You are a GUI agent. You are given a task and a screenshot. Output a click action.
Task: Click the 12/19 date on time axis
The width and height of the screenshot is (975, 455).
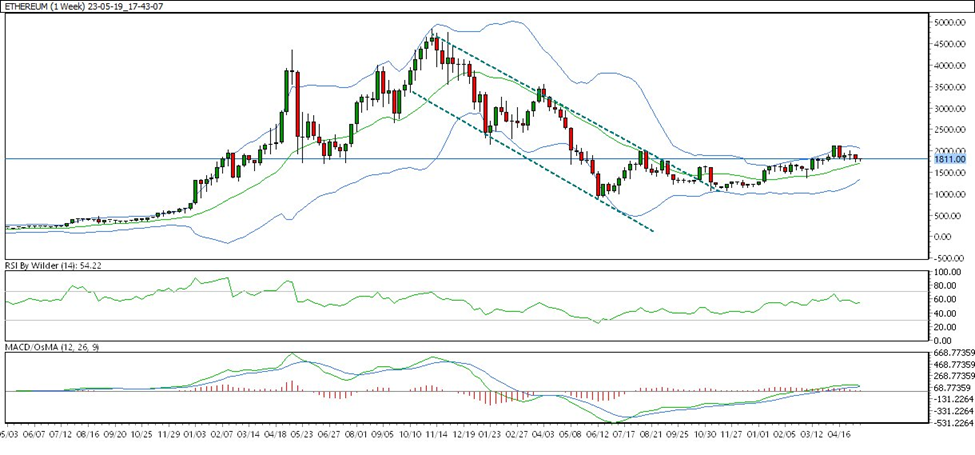point(466,437)
